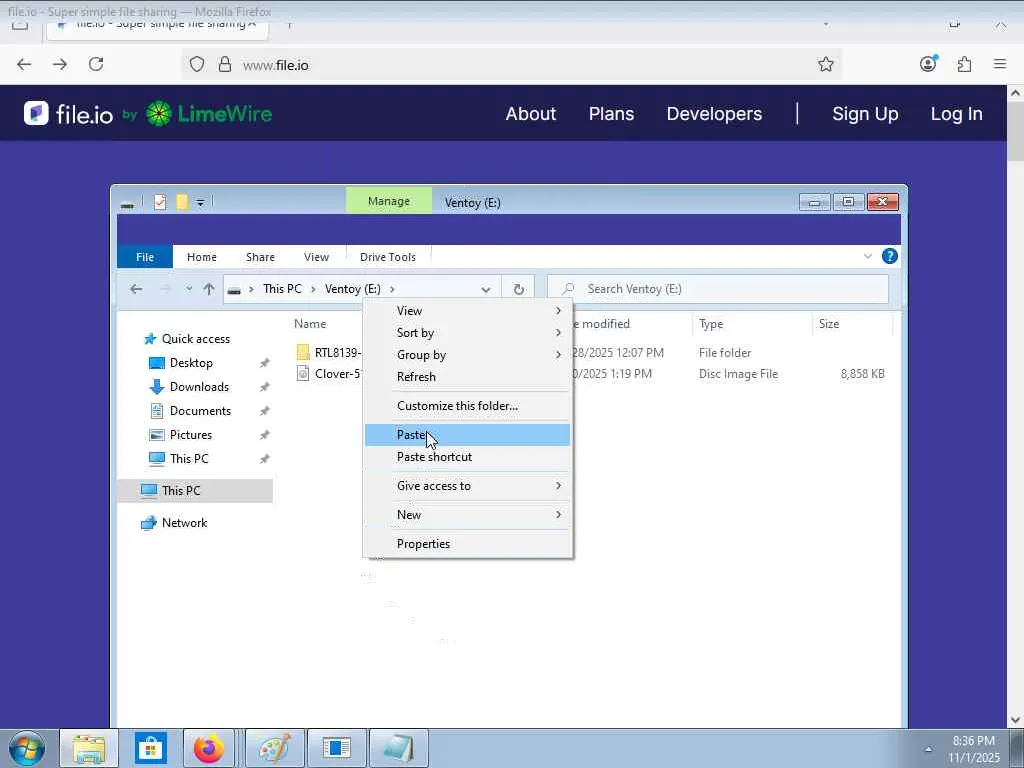Open Customize Quick Access Toolbar dropdown
Viewport: 1024px width, 768px height.
pos(200,203)
